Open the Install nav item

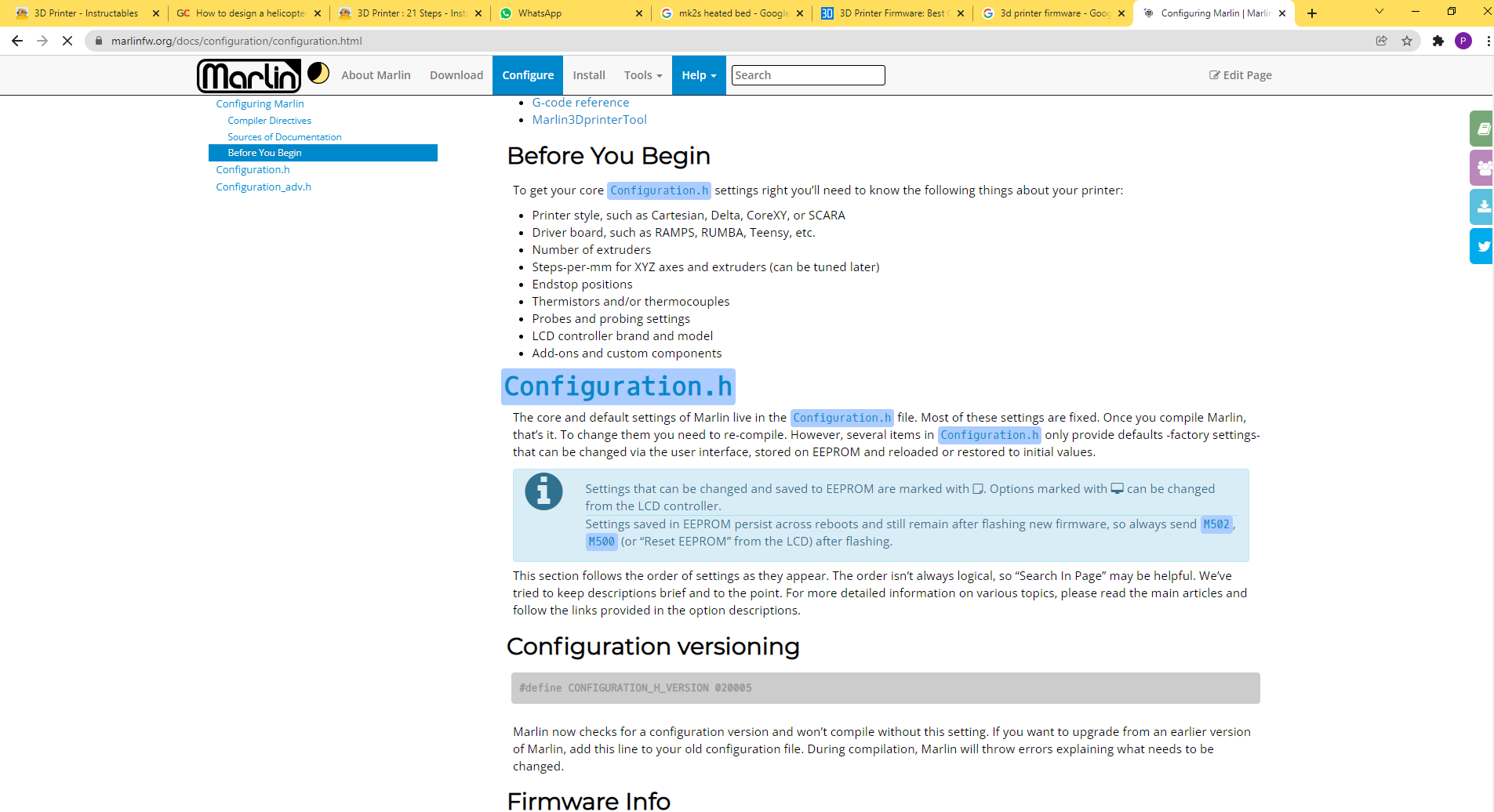[x=589, y=75]
